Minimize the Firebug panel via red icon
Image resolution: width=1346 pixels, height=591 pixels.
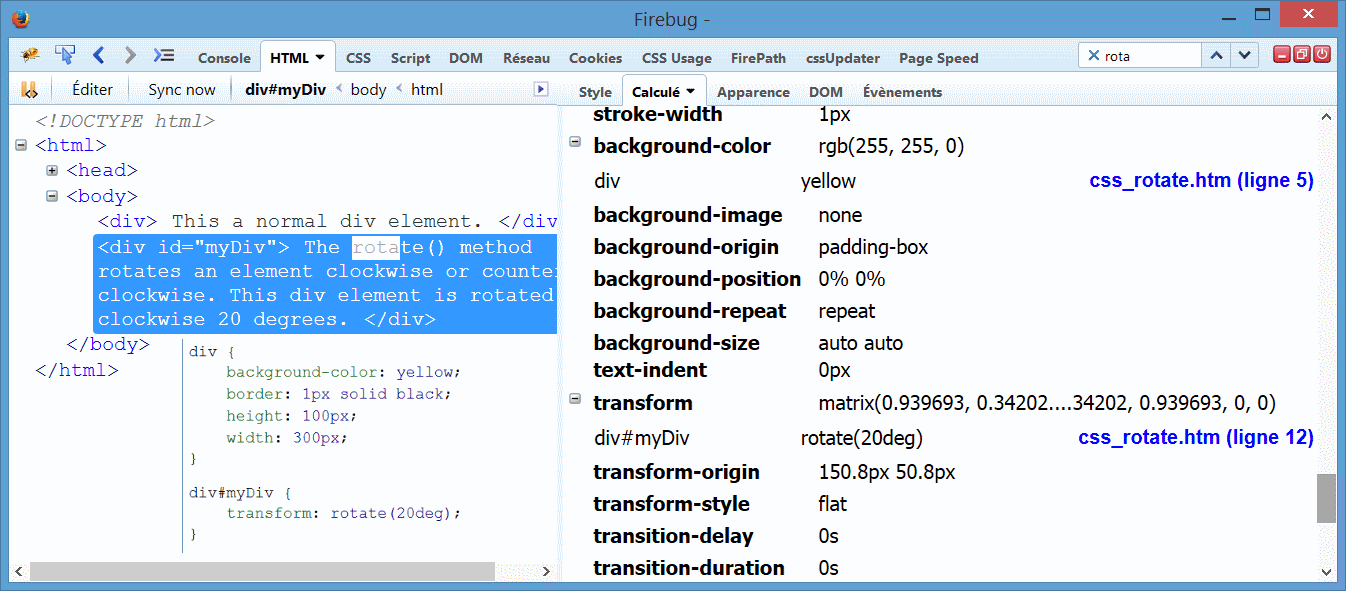[x=1281, y=55]
